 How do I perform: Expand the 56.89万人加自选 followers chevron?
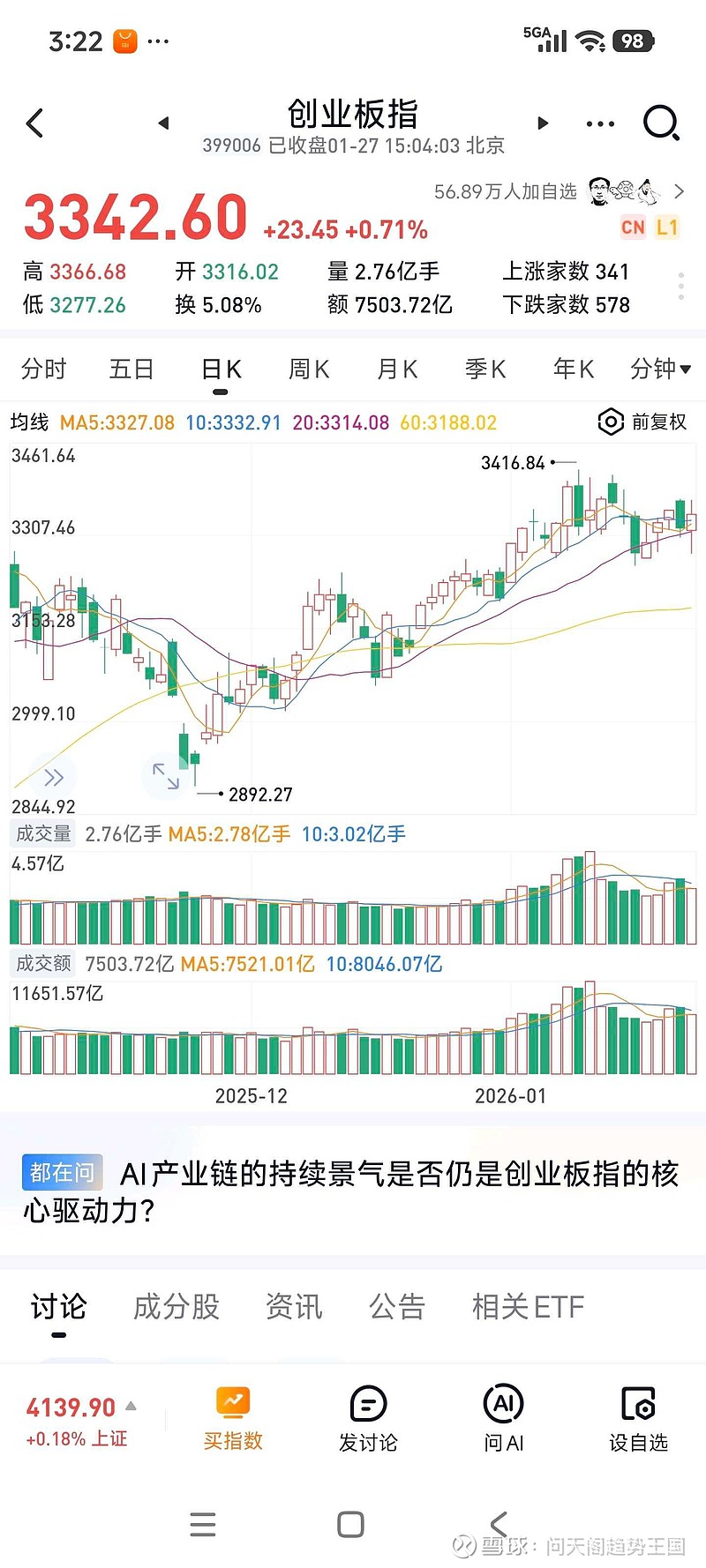pyautogui.click(x=679, y=191)
